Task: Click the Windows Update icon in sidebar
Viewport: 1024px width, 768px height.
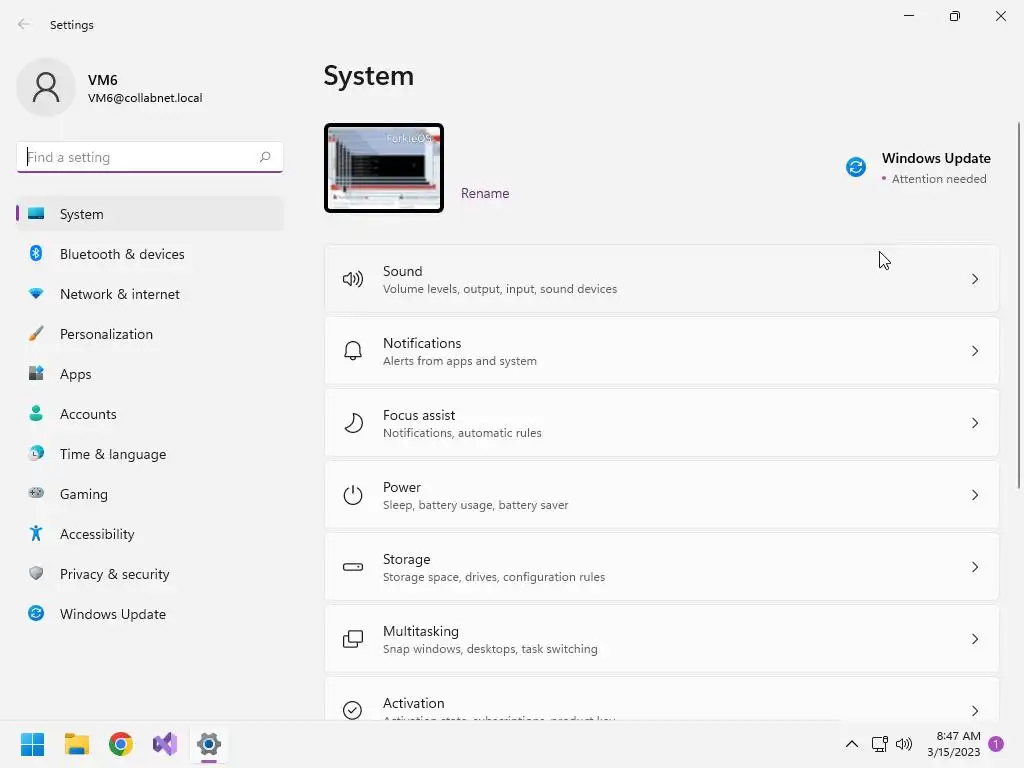Action: point(36,613)
